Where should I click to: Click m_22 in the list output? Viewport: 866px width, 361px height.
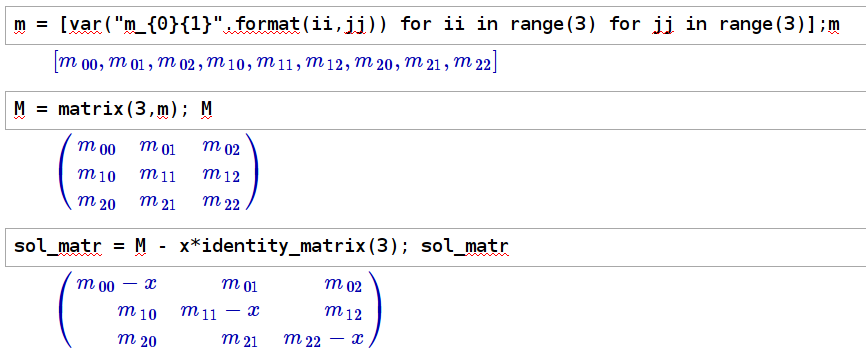472,62
